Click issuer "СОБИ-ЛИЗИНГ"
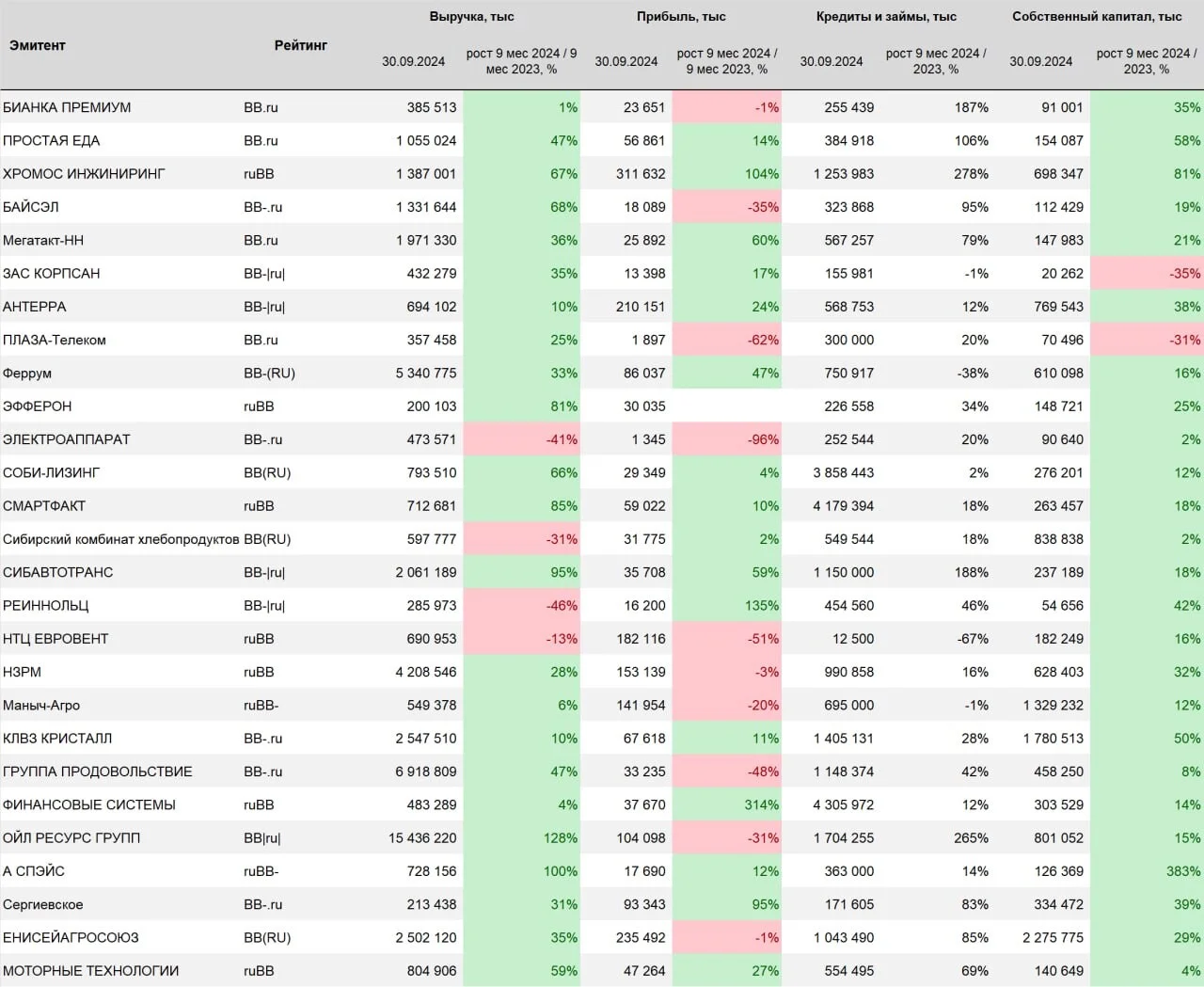 [x=51, y=472]
